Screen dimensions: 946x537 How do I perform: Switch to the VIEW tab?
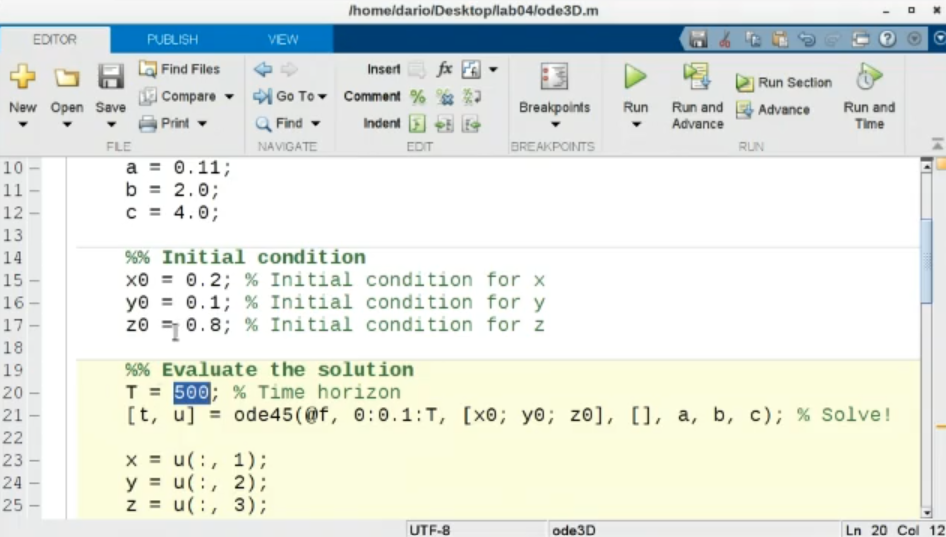tap(283, 40)
